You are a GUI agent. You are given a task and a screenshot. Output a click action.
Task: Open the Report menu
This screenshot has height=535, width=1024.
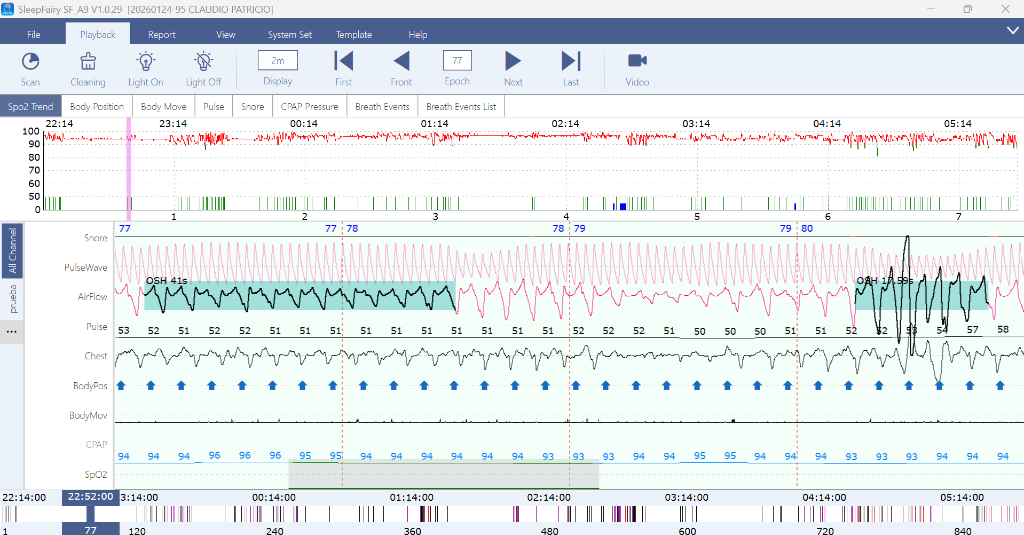point(162,34)
